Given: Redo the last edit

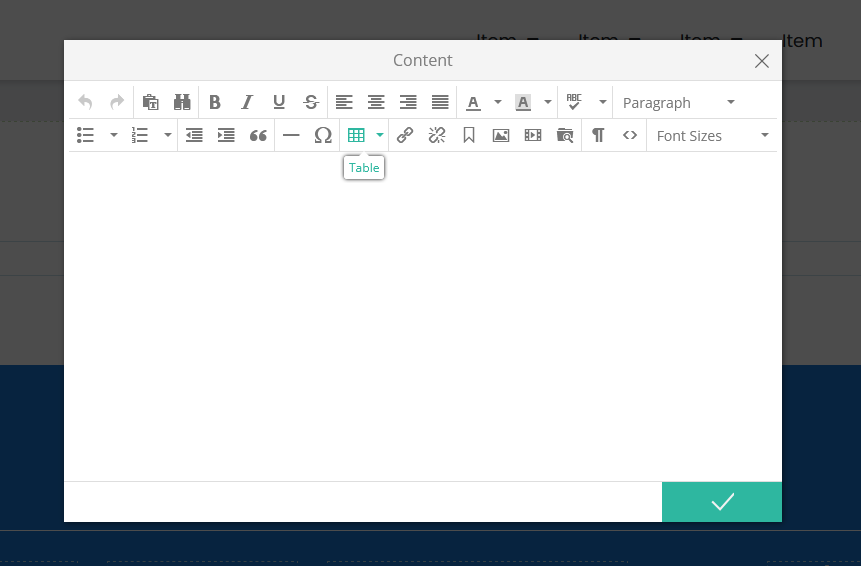Looking at the screenshot, I should [117, 102].
